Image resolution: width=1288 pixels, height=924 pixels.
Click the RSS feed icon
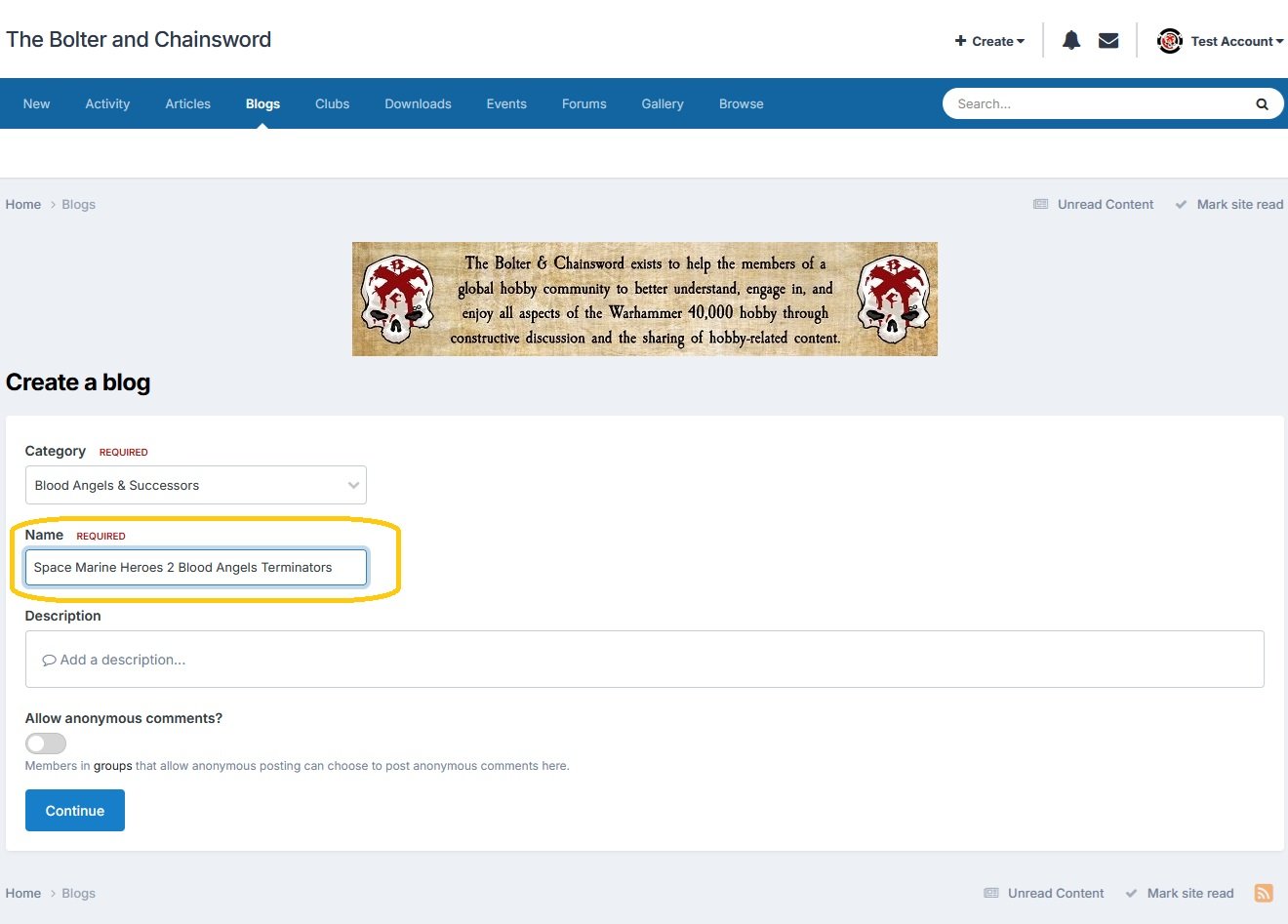1264,893
